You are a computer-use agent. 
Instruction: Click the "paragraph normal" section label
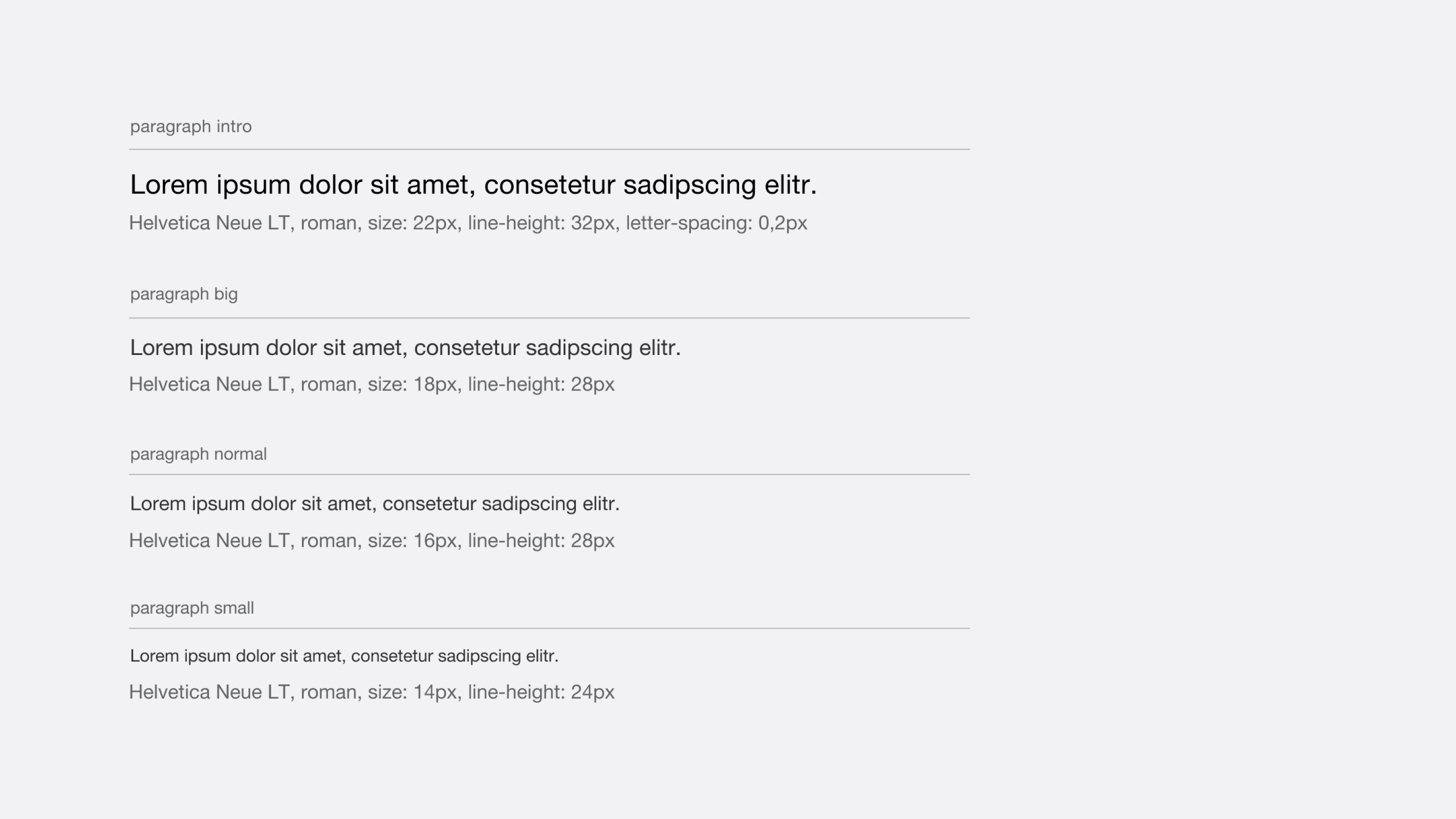click(199, 455)
